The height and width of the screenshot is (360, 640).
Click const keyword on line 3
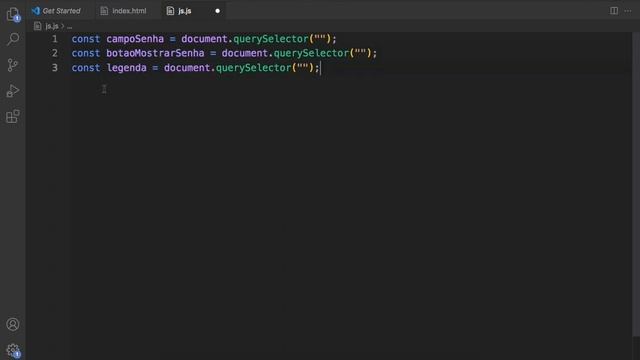click(x=86, y=67)
